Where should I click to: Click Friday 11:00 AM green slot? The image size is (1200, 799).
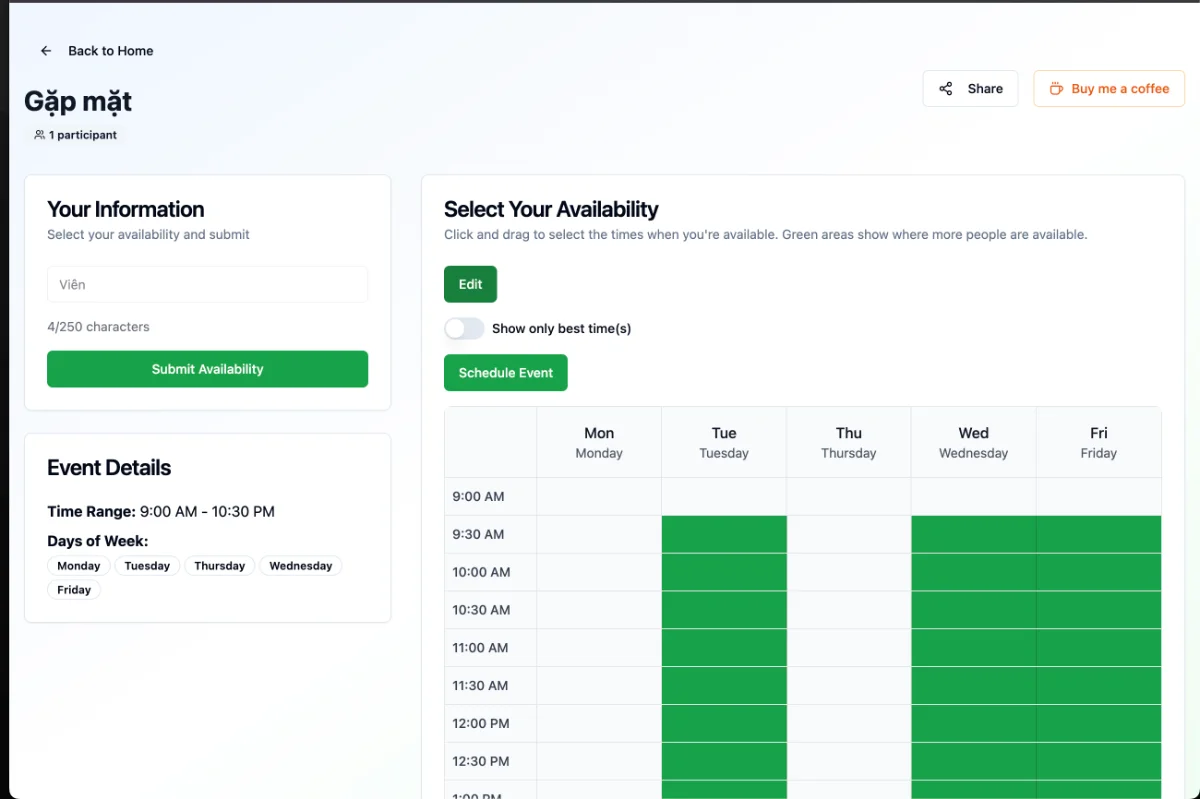[x=1098, y=648]
